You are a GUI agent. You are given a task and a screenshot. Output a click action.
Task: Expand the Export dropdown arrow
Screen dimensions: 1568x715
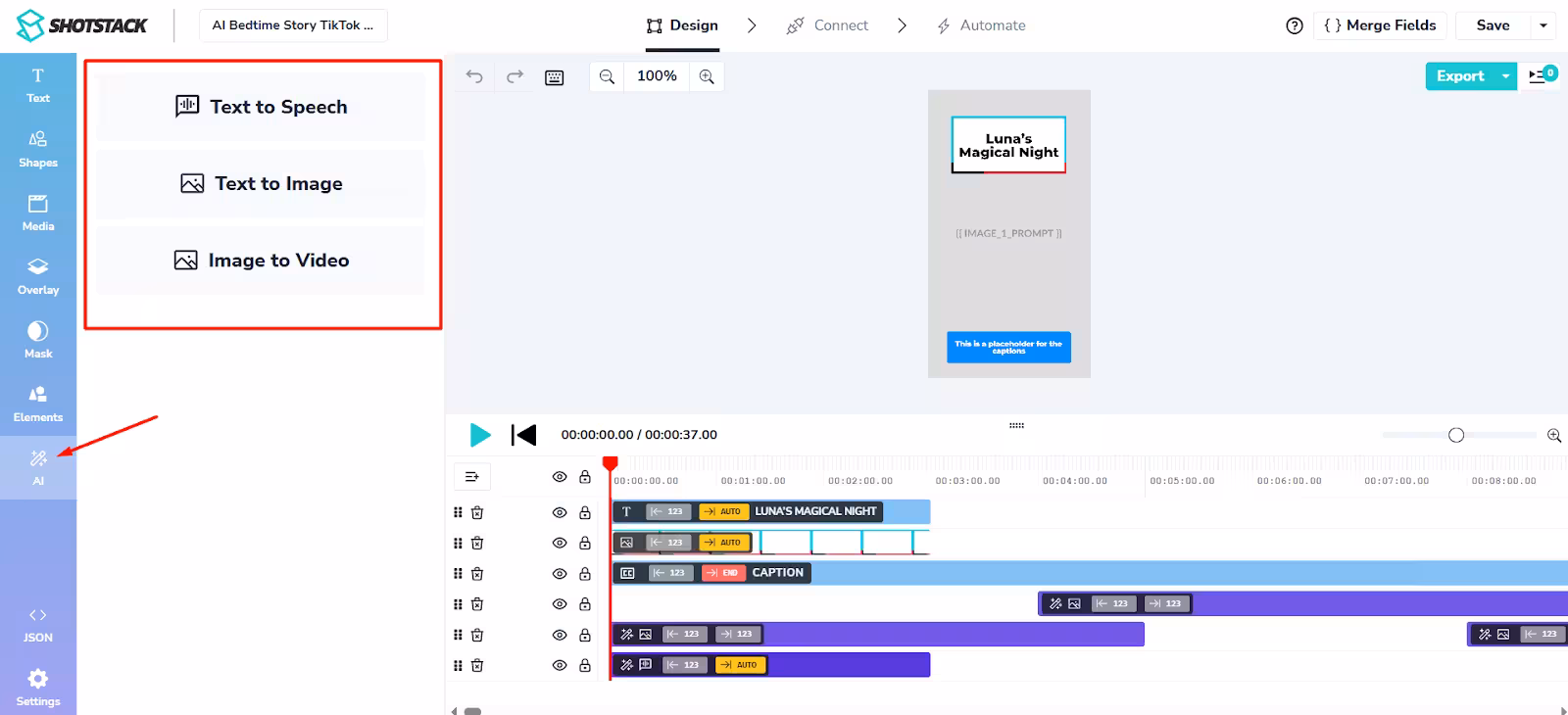(1506, 76)
